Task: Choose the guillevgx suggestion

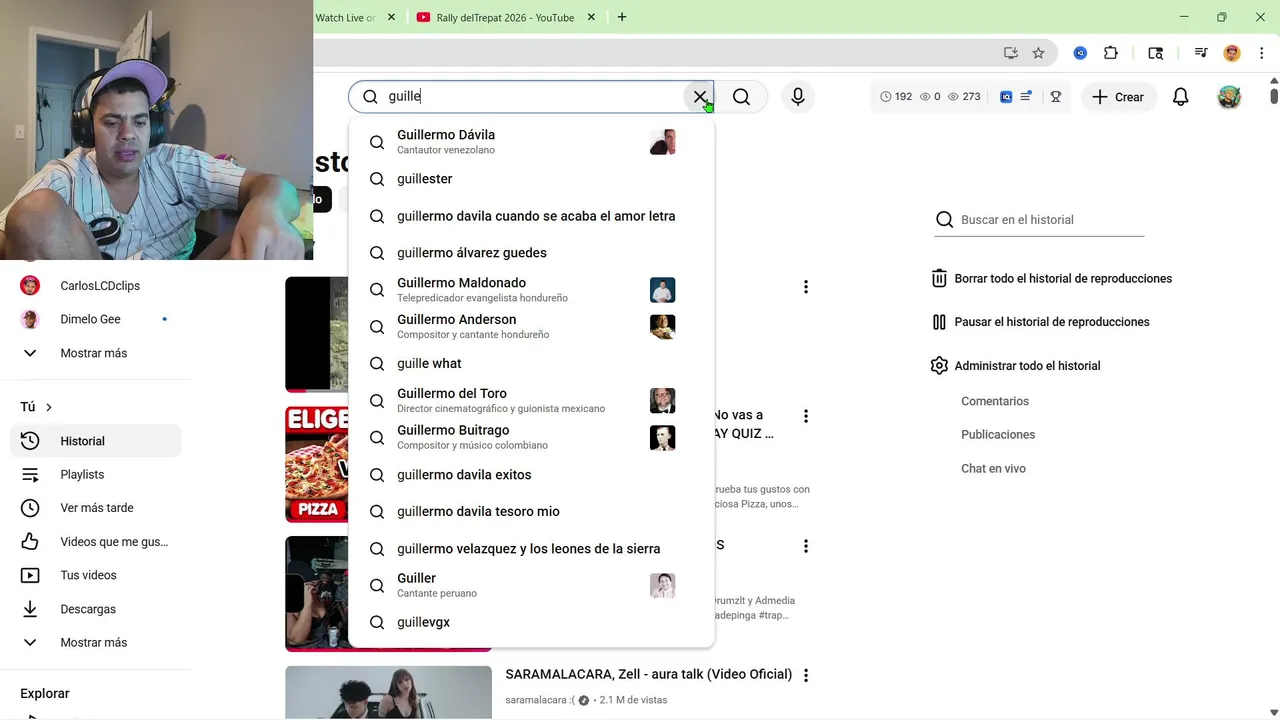Action: 531,622
